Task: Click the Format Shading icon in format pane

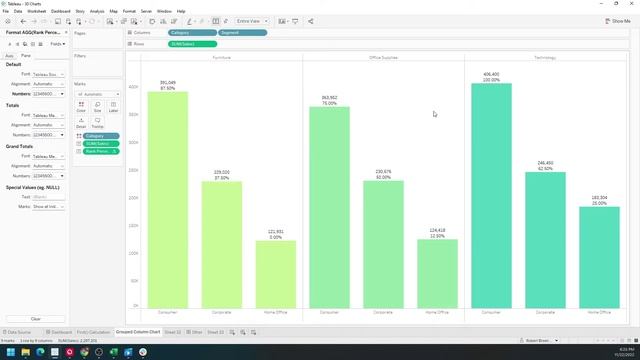Action: [25, 44]
